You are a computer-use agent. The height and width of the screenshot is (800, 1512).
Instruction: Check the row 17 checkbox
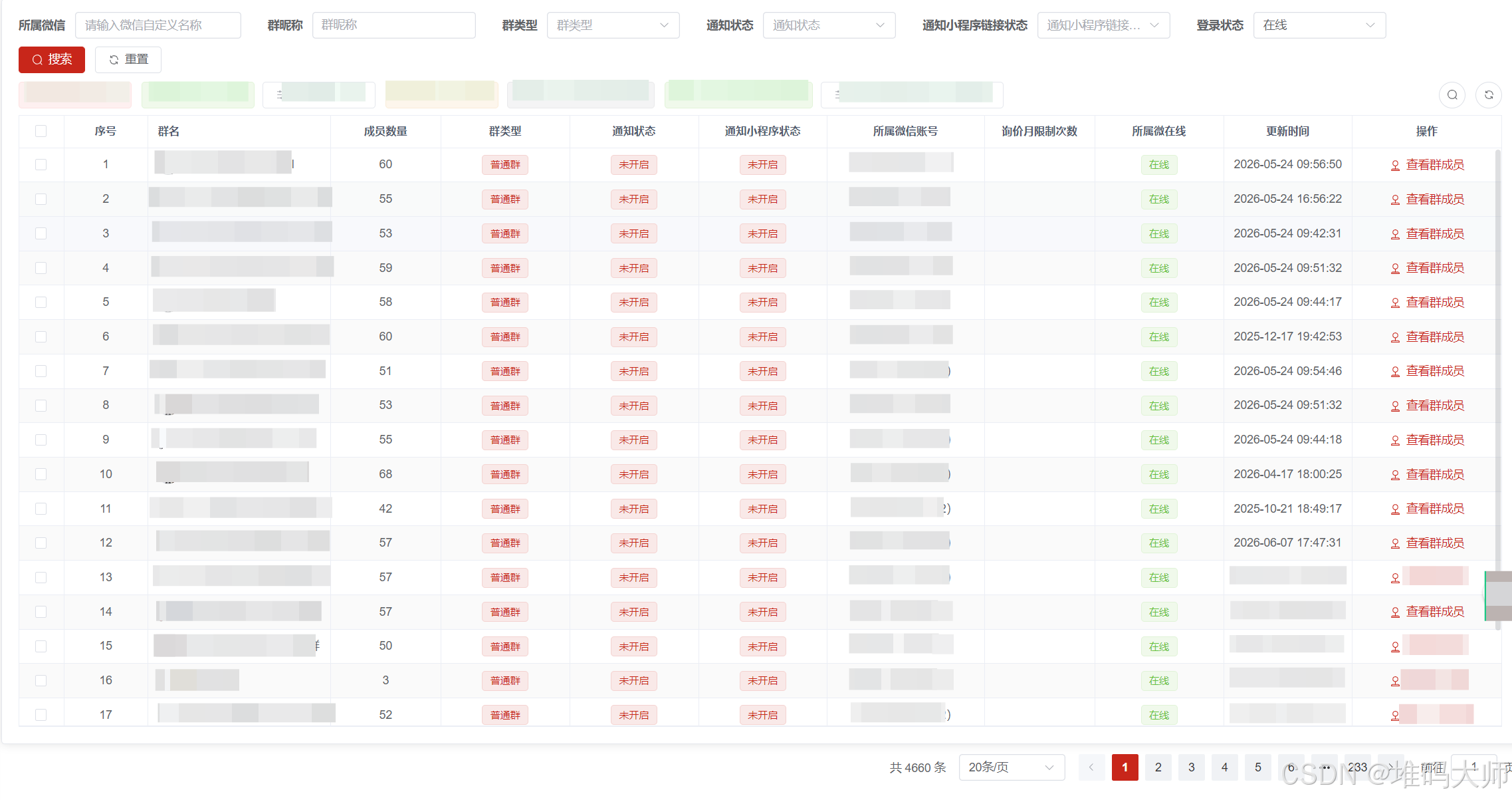41,715
